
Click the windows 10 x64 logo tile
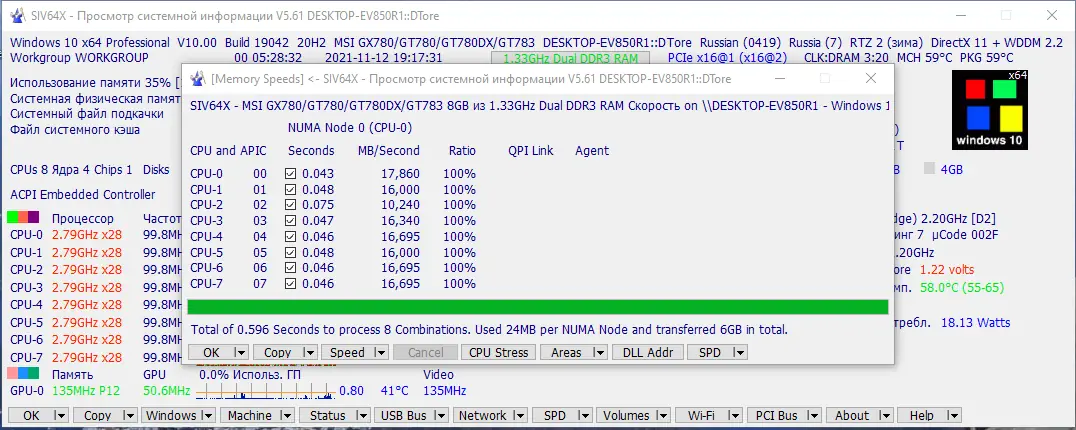(990, 109)
